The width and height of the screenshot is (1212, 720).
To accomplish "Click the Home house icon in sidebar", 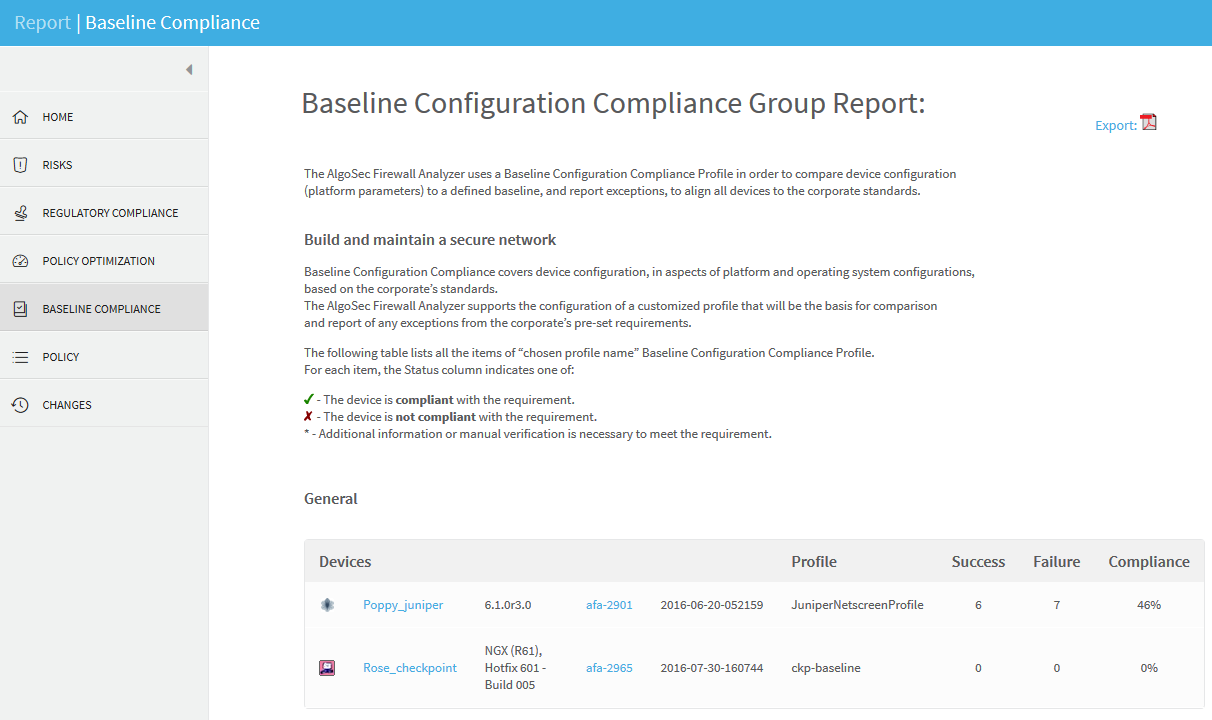I will click(20, 117).
